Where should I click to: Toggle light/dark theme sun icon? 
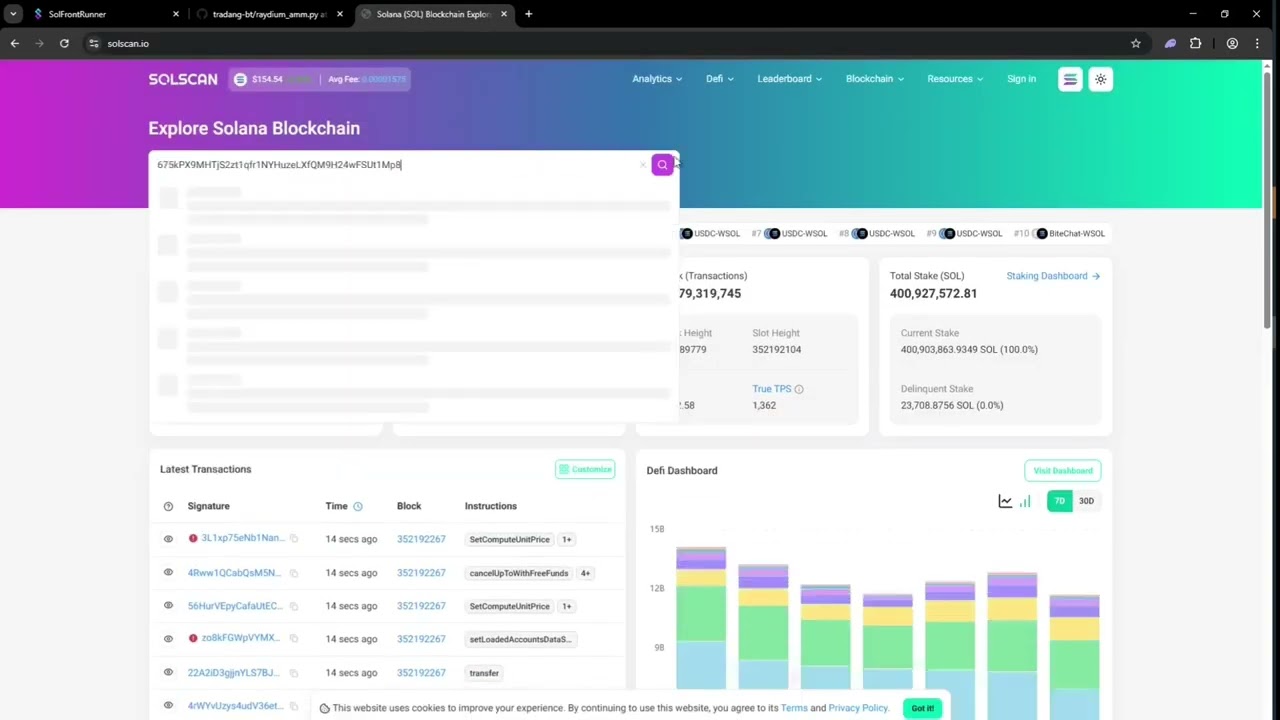(1100, 79)
